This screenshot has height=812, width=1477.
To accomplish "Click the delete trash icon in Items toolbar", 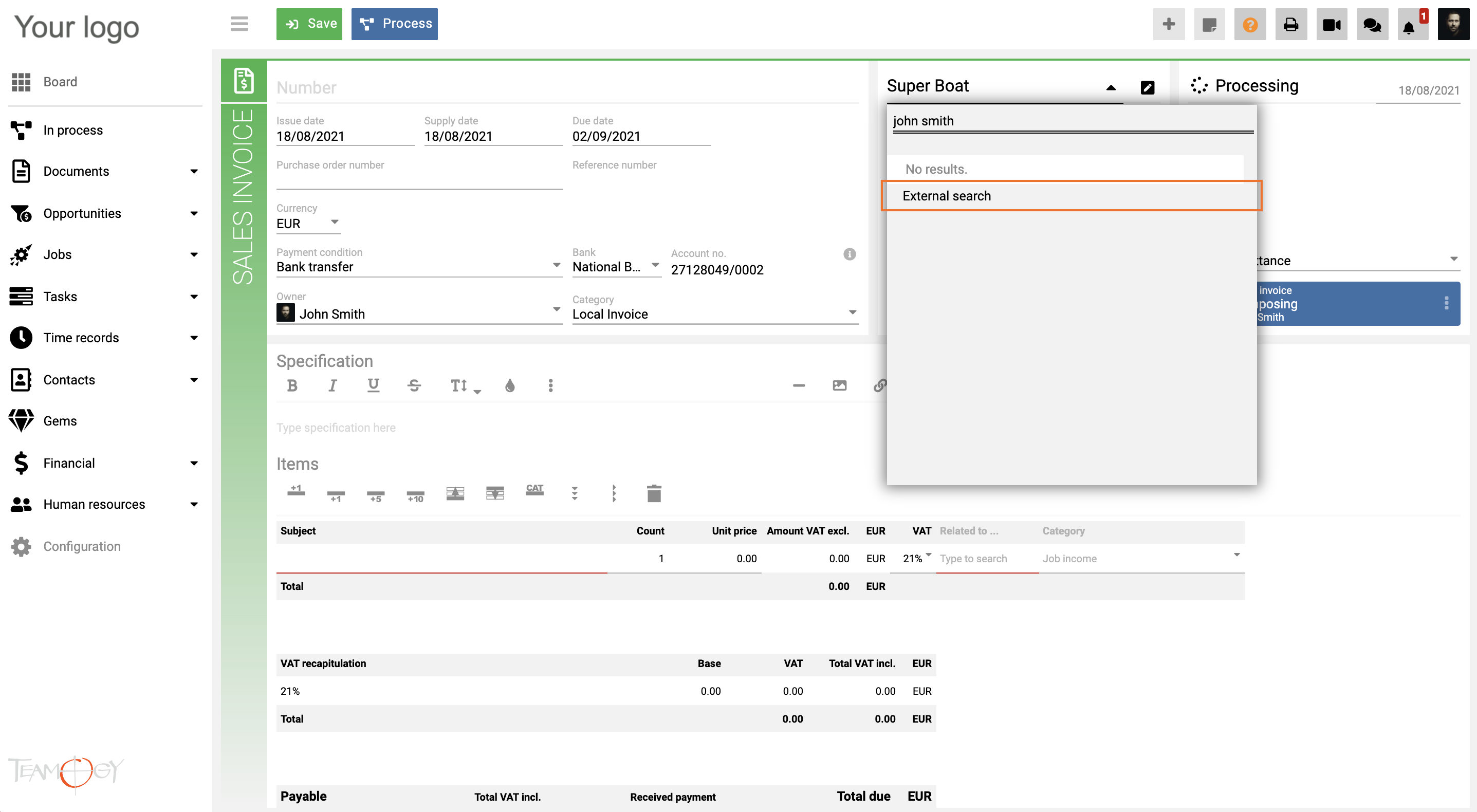I will click(x=654, y=493).
